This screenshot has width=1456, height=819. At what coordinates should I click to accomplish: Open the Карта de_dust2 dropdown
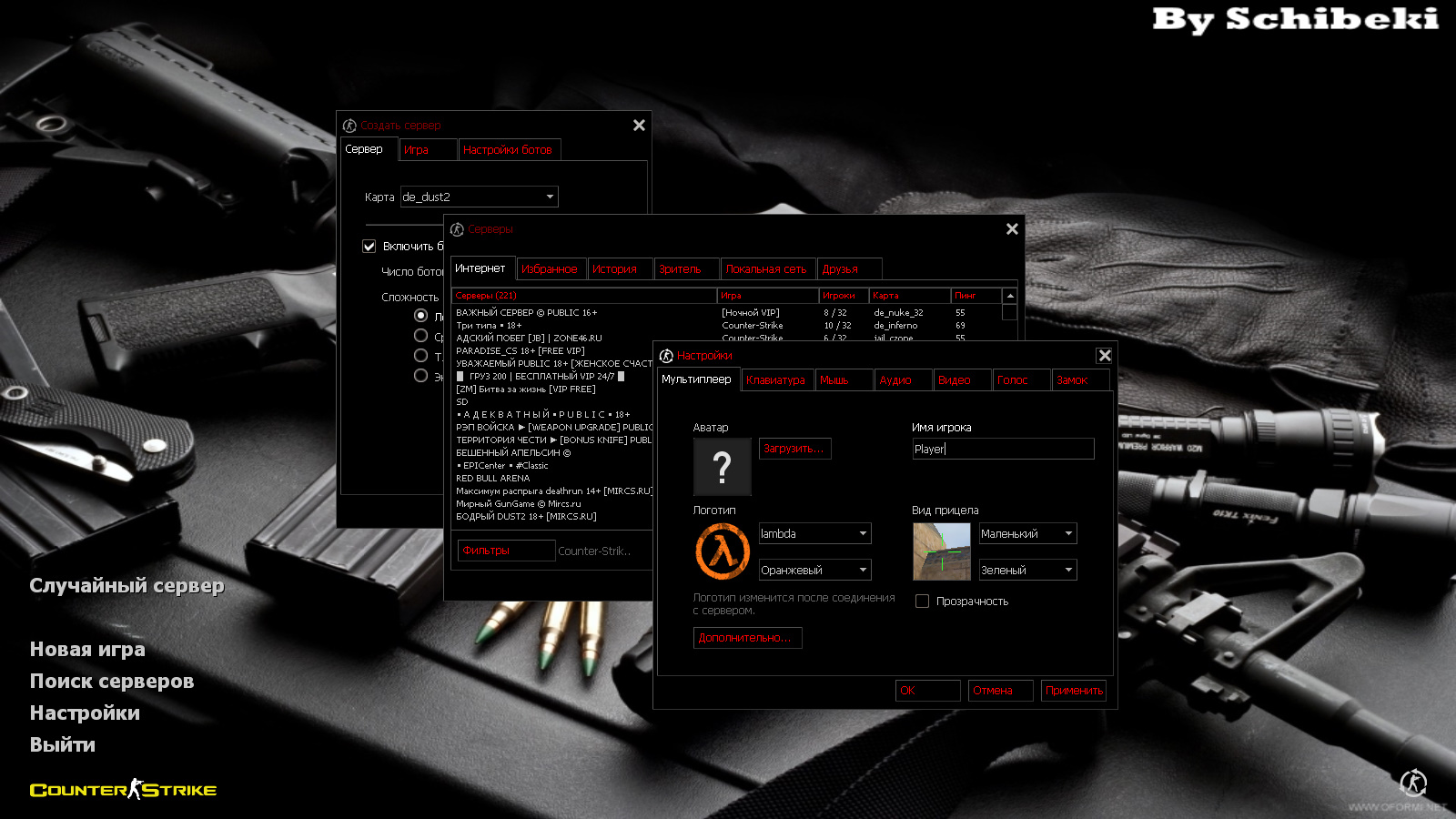pos(479,197)
